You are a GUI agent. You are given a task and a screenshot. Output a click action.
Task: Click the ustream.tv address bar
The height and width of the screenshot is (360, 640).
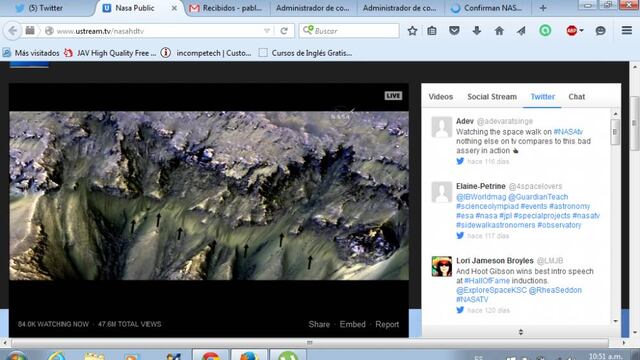(x=159, y=31)
